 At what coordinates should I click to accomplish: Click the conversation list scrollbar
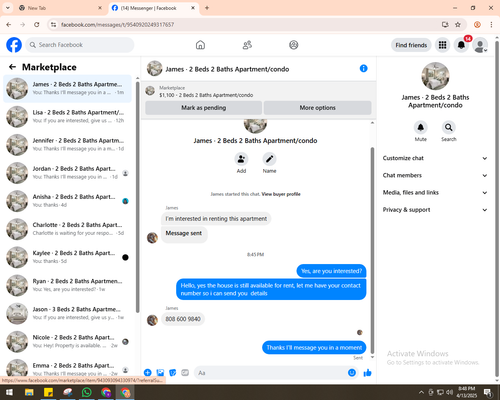tap(137, 197)
